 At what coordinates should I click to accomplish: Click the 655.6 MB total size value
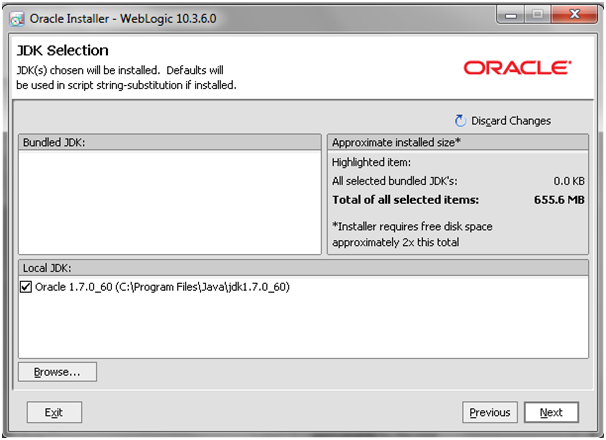[559, 200]
